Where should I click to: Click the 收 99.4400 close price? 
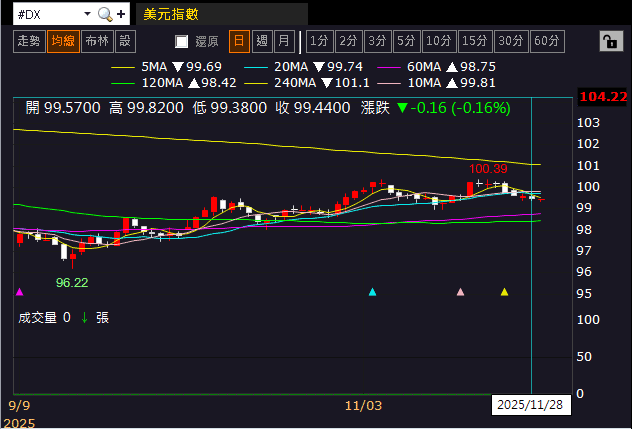pyautogui.click(x=313, y=108)
